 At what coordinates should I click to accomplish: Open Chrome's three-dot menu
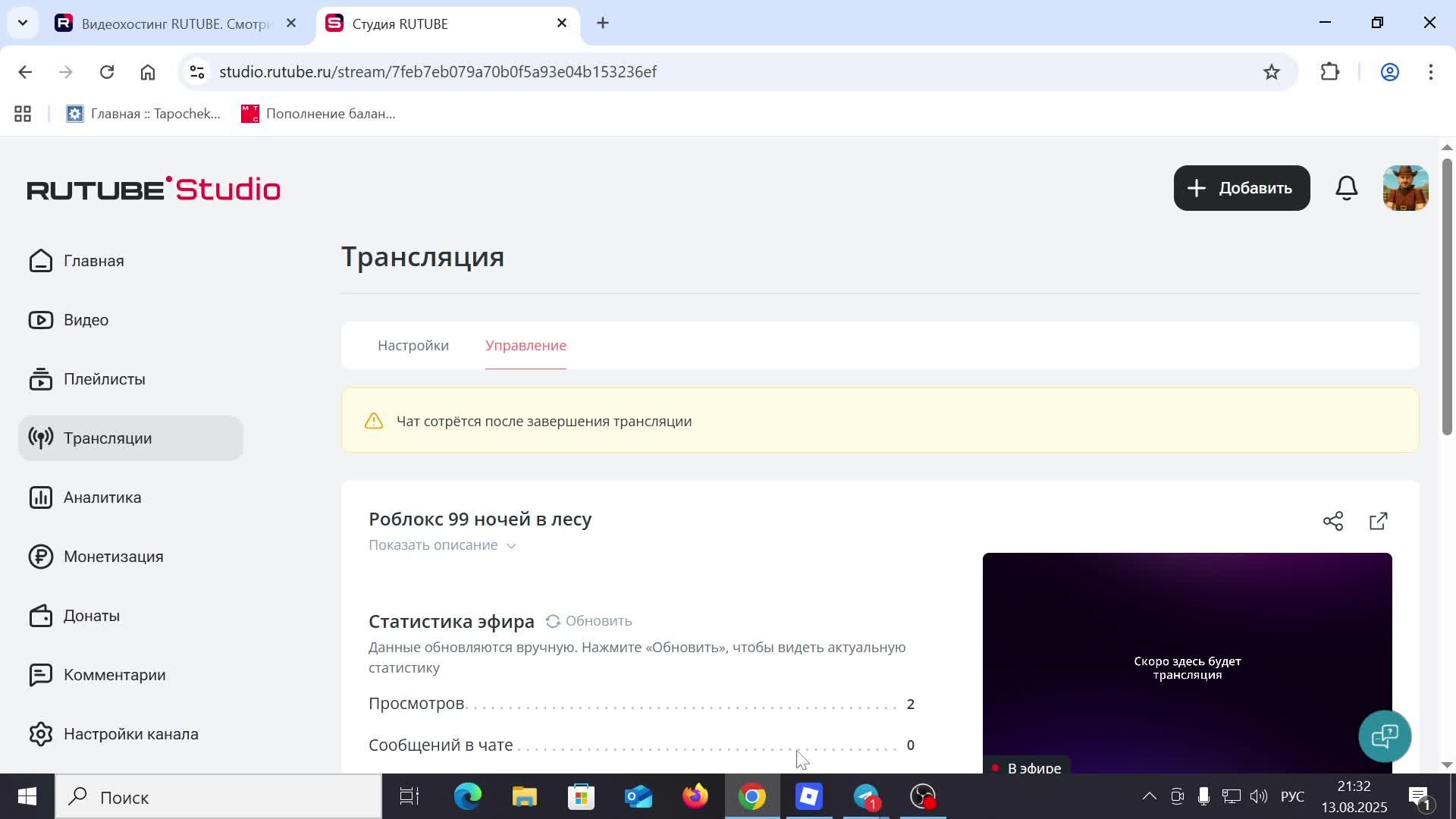click(x=1432, y=71)
